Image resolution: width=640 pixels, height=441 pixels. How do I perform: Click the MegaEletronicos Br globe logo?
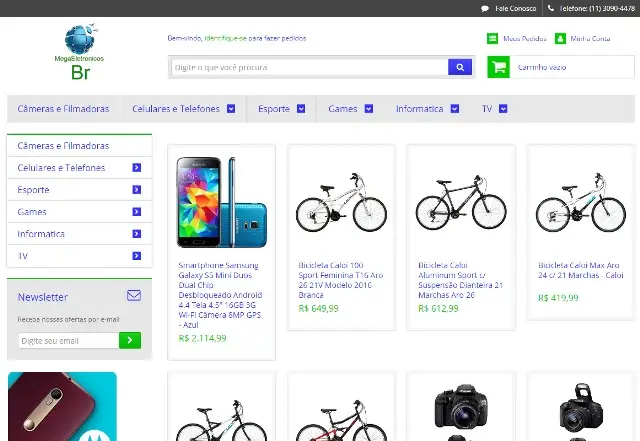[80, 52]
